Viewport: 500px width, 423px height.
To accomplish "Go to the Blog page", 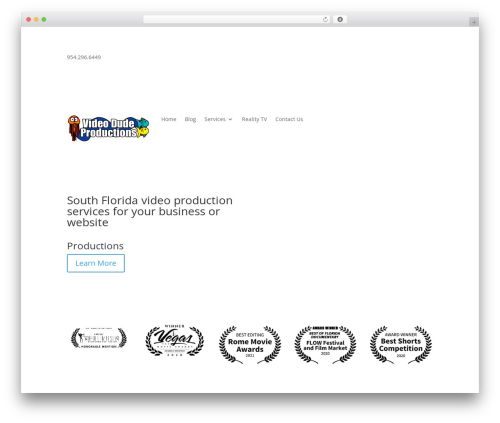I will [190, 119].
